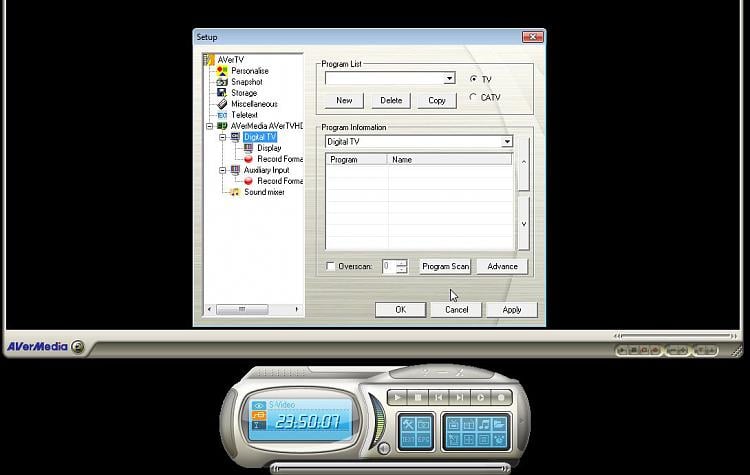Open the Teletext settings entry
The width and height of the screenshot is (750, 475).
(x=244, y=115)
